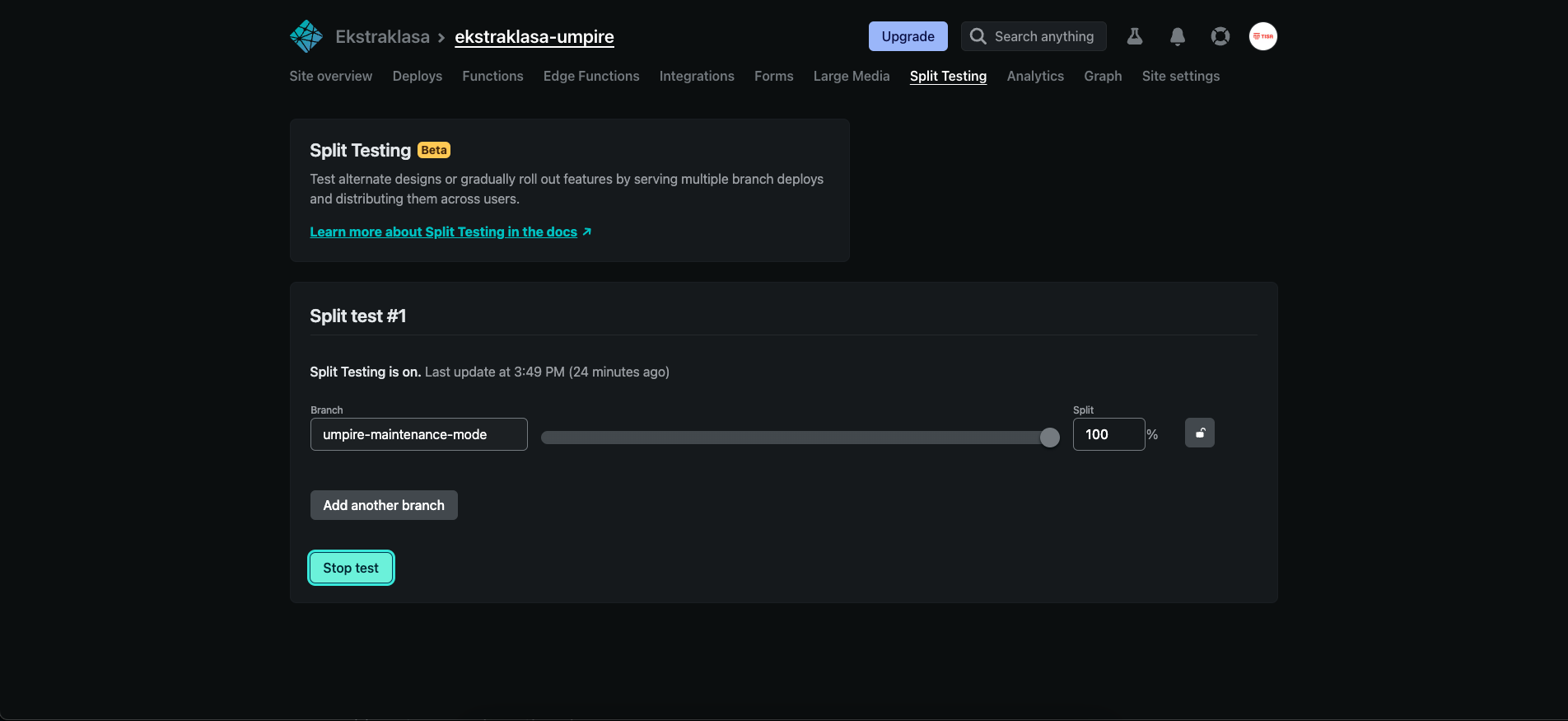Click Add another branch button
1568x721 pixels.
(x=384, y=505)
